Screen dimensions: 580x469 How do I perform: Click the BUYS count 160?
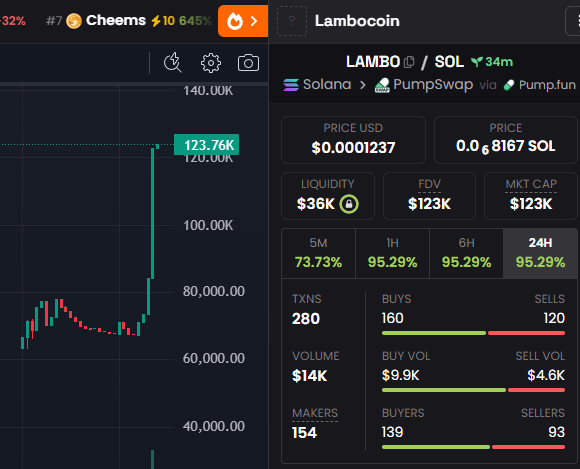(x=393, y=318)
